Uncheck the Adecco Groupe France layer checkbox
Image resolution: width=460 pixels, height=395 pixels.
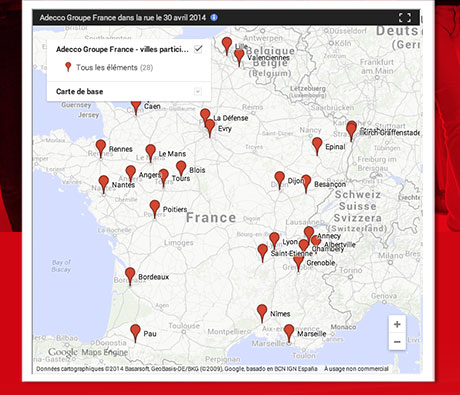198,49
